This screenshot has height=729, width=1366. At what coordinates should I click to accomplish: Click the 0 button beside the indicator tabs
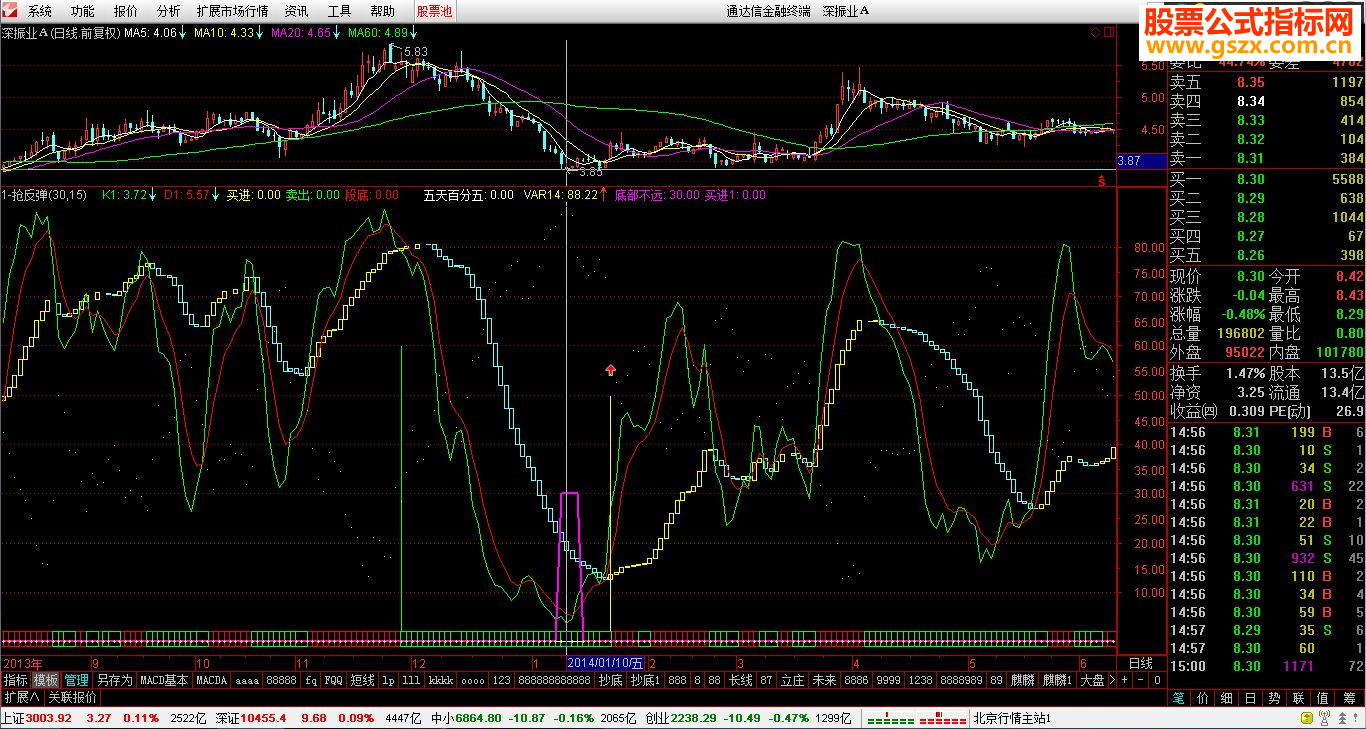pos(1157,680)
